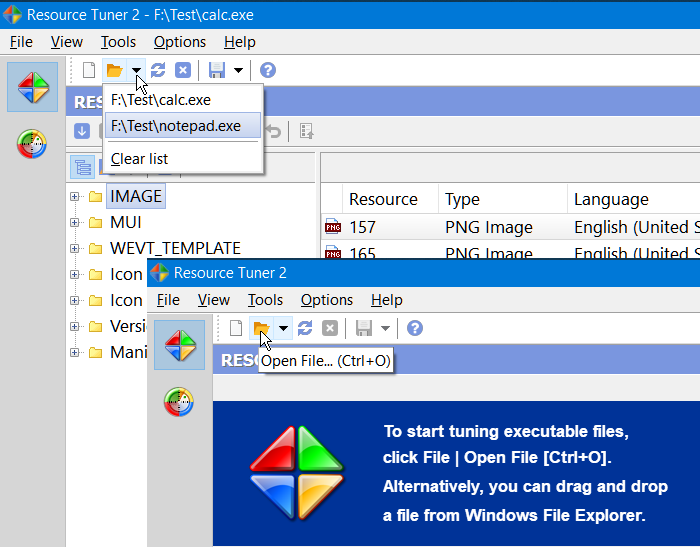This screenshot has width=700, height=547.
Task: Expand first Icon folder node
Action: point(75,274)
